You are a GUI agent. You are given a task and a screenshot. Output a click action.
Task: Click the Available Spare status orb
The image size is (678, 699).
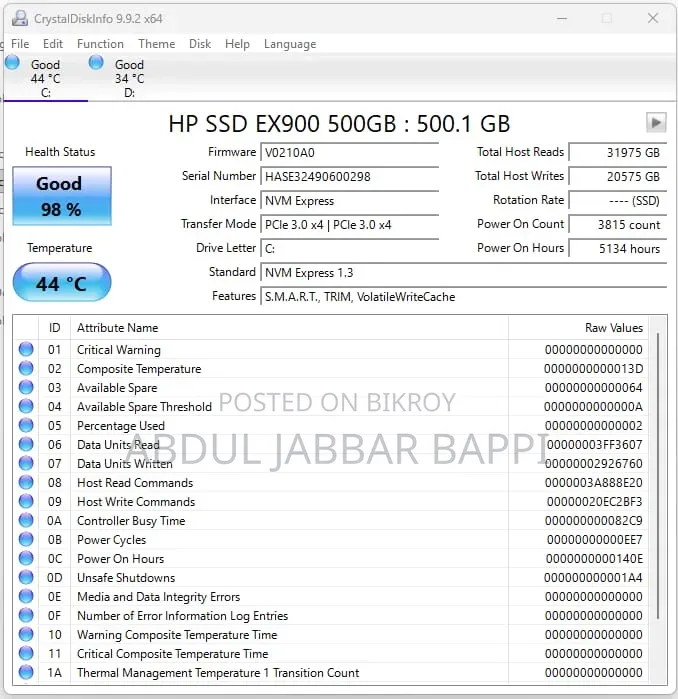[x=26, y=387]
